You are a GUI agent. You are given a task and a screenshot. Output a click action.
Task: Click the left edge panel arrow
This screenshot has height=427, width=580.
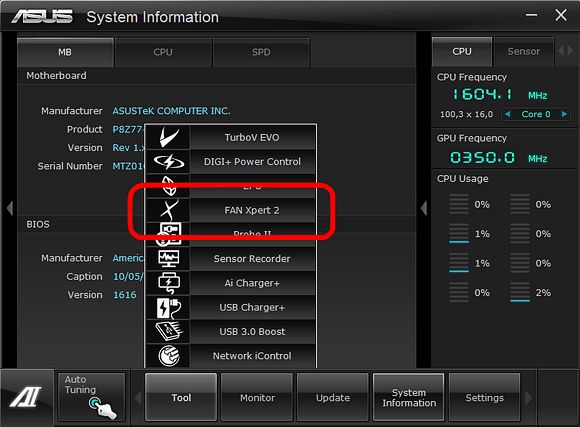point(10,208)
